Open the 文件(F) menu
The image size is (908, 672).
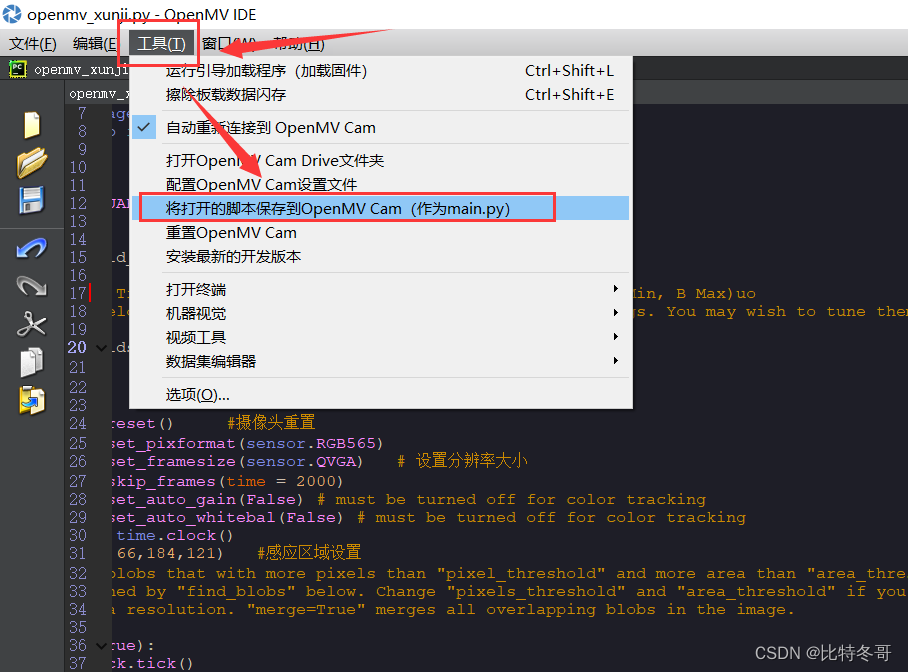point(33,43)
